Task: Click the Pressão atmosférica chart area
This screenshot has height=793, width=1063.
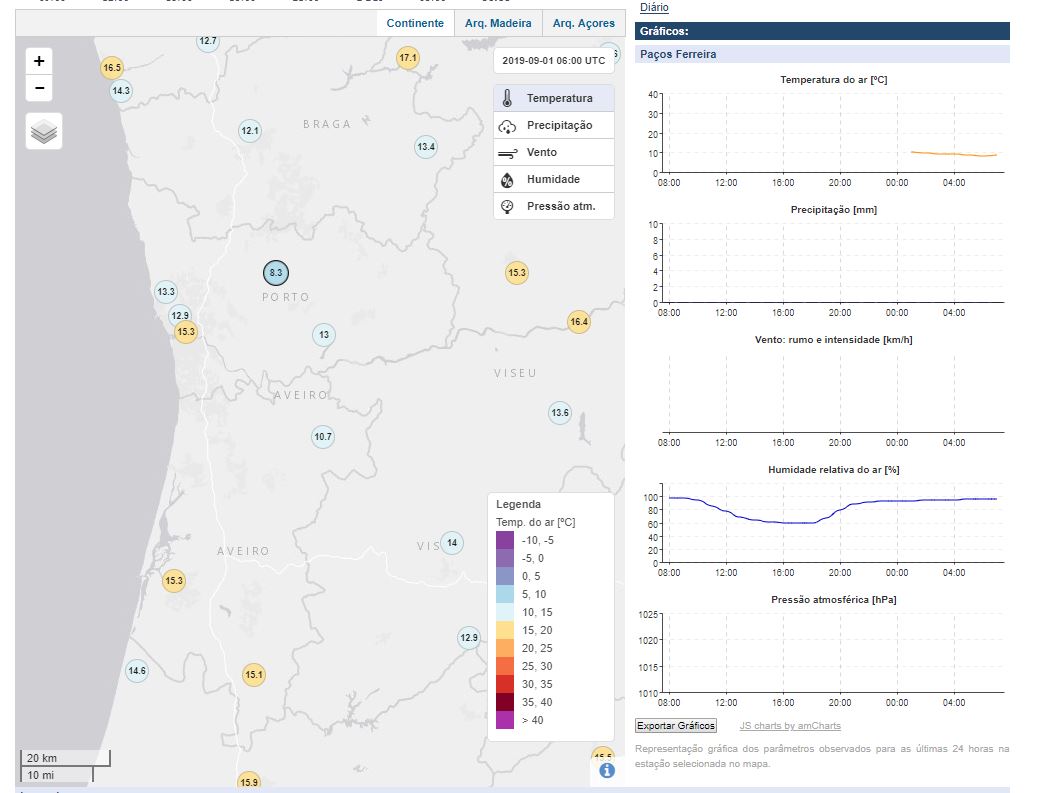Action: pos(833,653)
